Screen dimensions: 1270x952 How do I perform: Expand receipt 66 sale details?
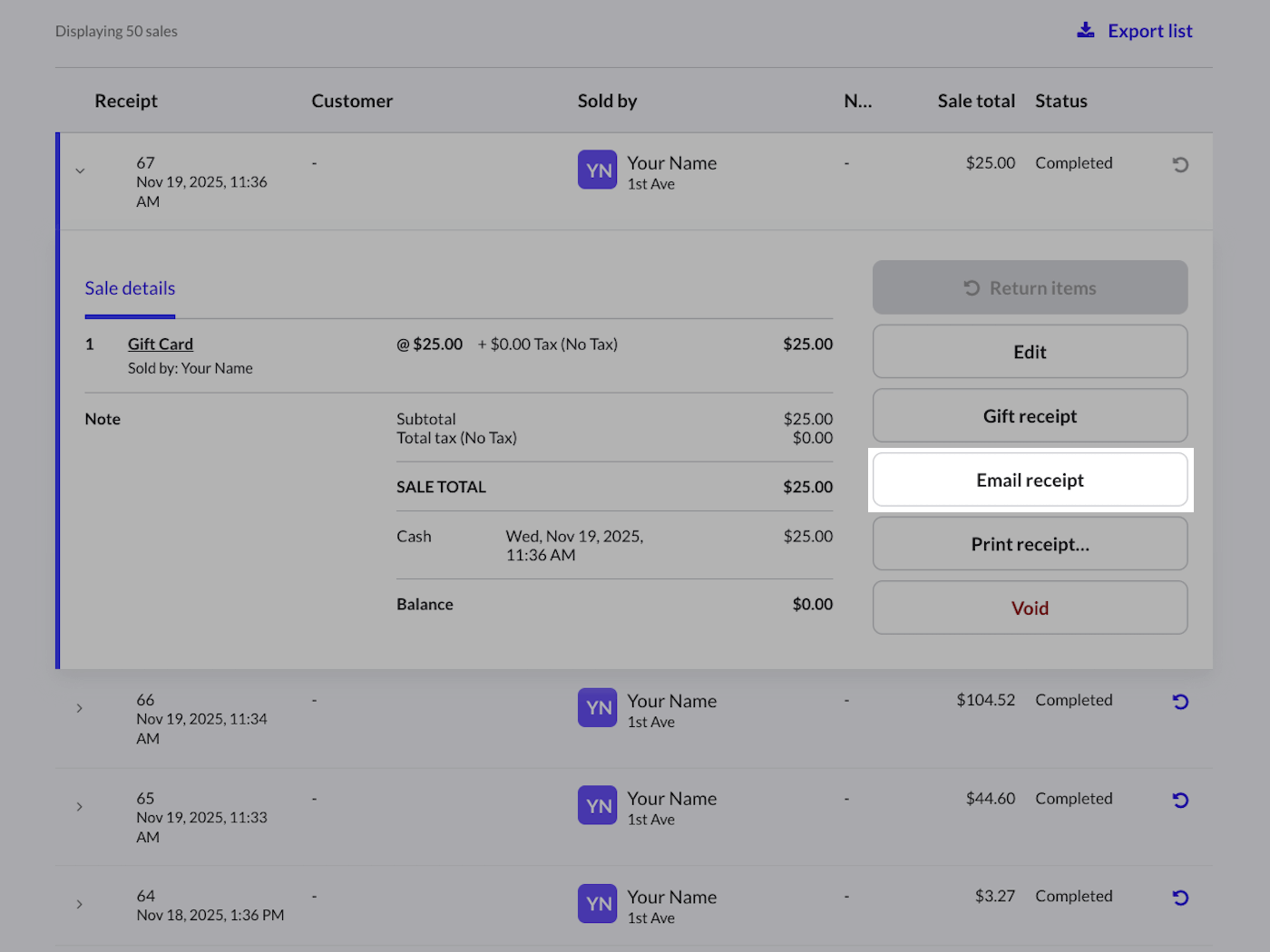80,708
